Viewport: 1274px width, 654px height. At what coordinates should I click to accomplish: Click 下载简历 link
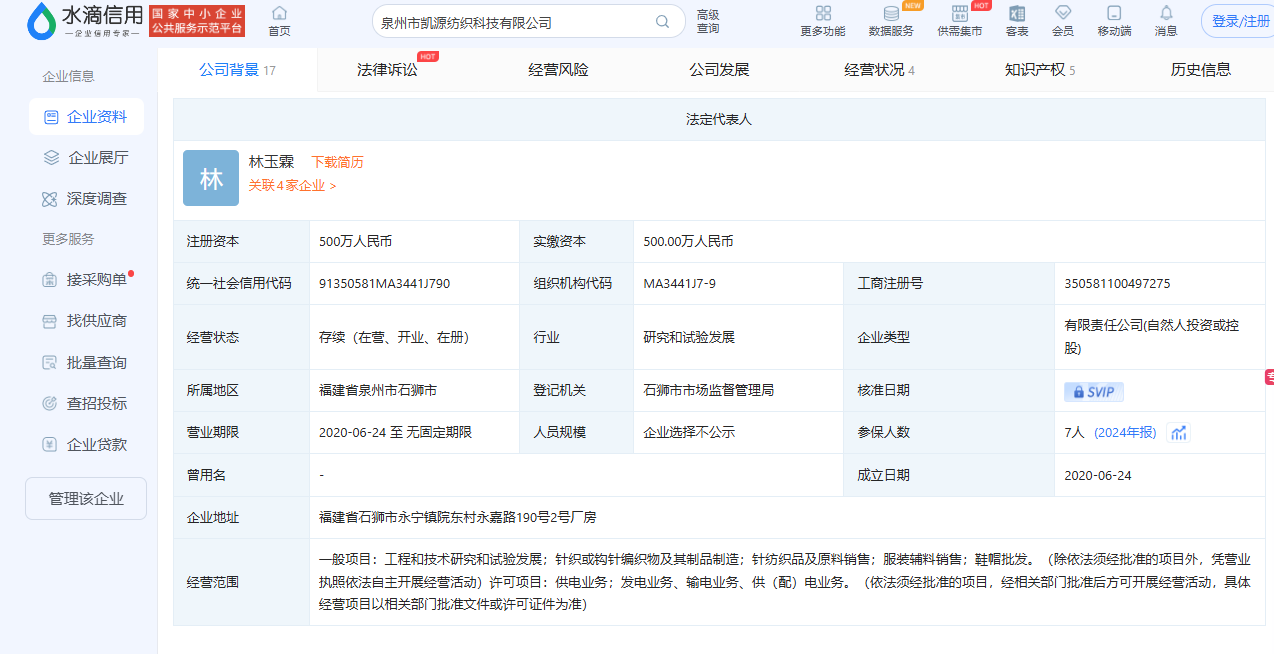(x=337, y=162)
